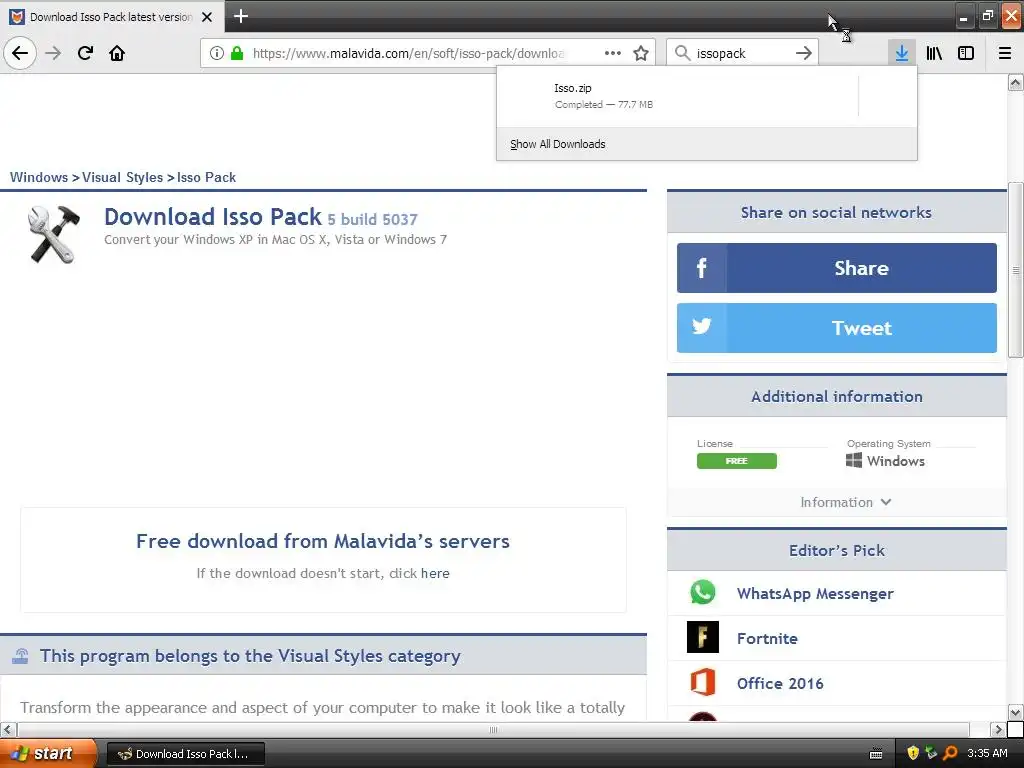
Task: Open the completed Isso.zip download entry
Action: [677, 96]
